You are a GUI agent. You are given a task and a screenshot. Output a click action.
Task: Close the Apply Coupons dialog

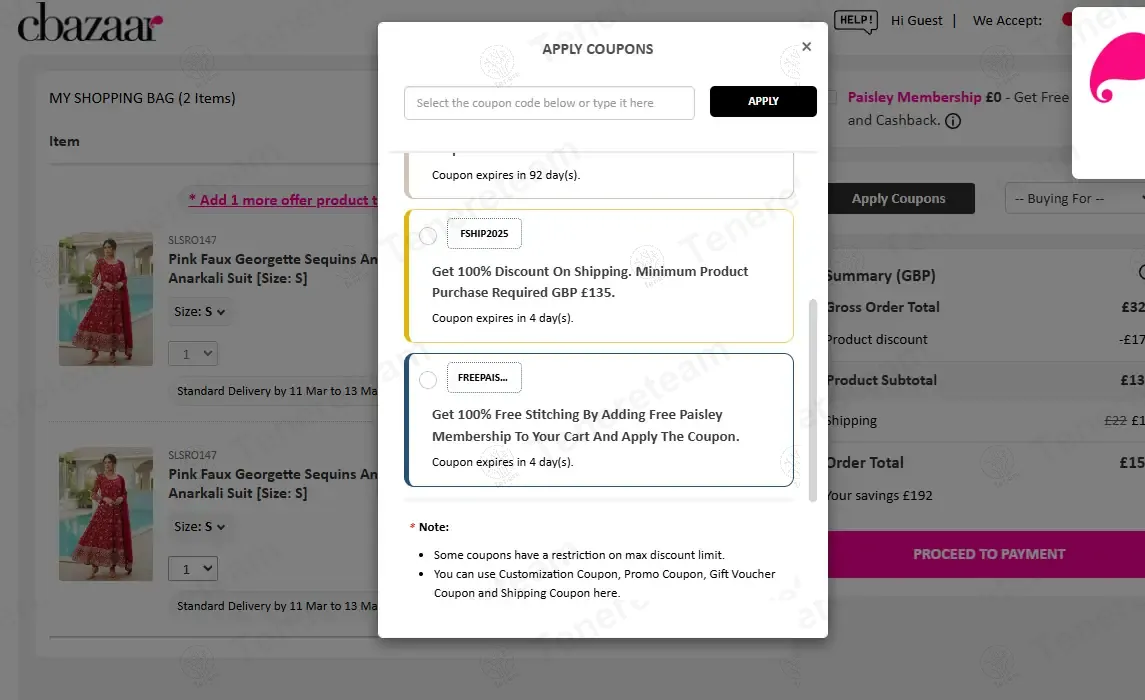coord(806,47)
